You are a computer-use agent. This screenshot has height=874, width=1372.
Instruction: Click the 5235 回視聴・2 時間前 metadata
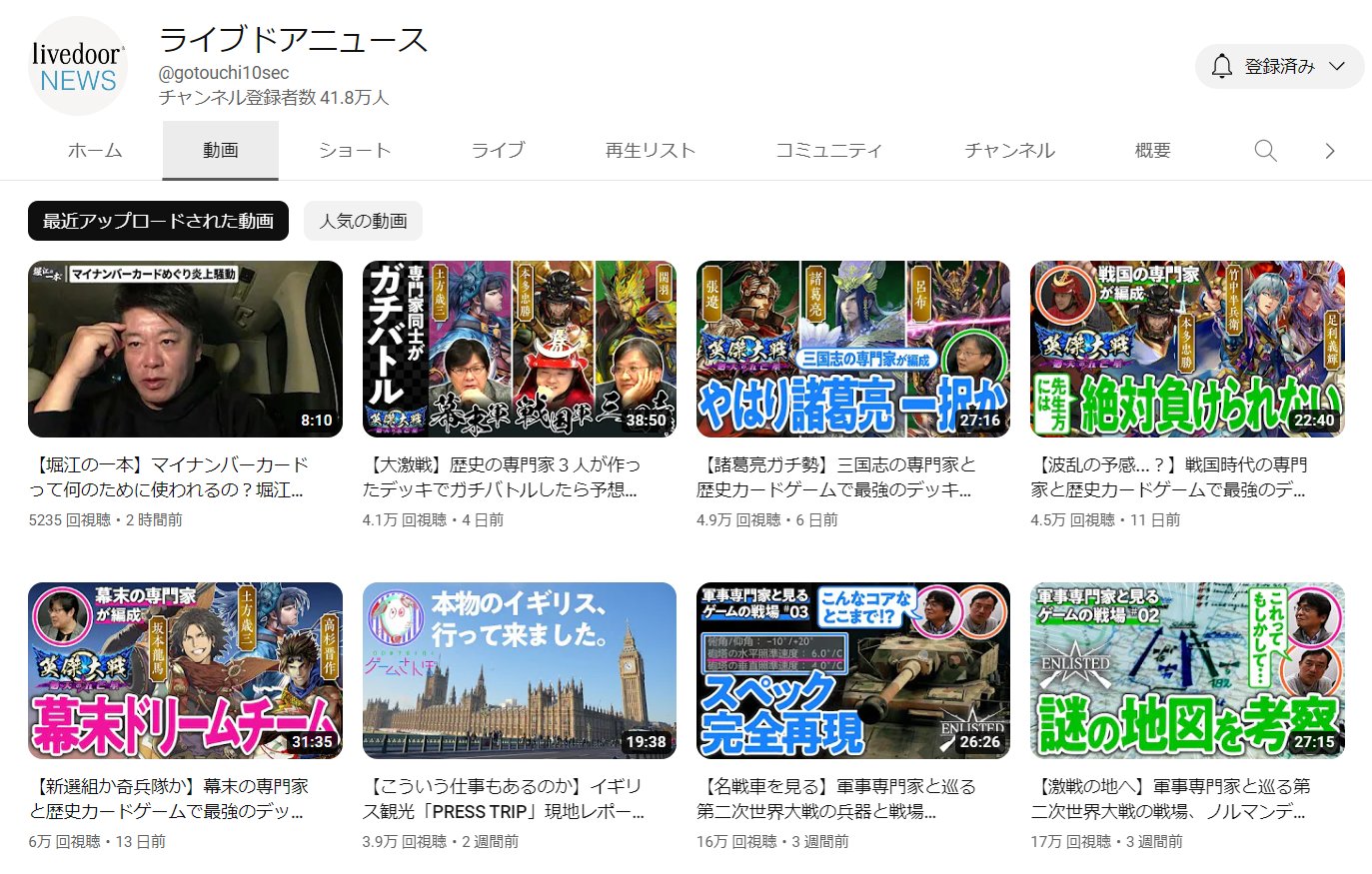(105, 520)
